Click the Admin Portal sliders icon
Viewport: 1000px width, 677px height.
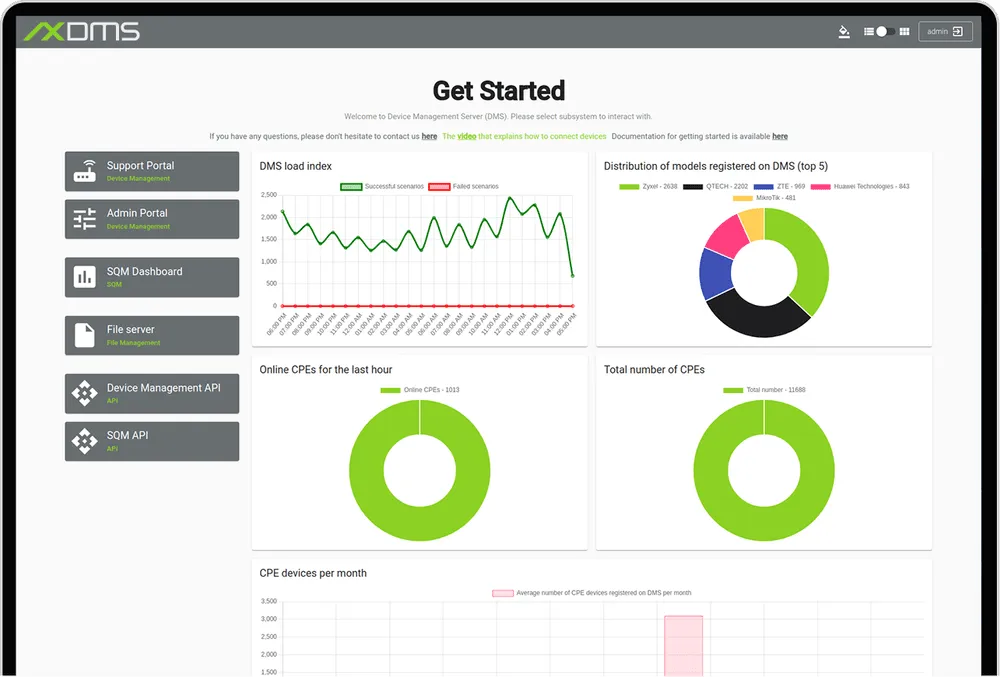tap(85, 219)
